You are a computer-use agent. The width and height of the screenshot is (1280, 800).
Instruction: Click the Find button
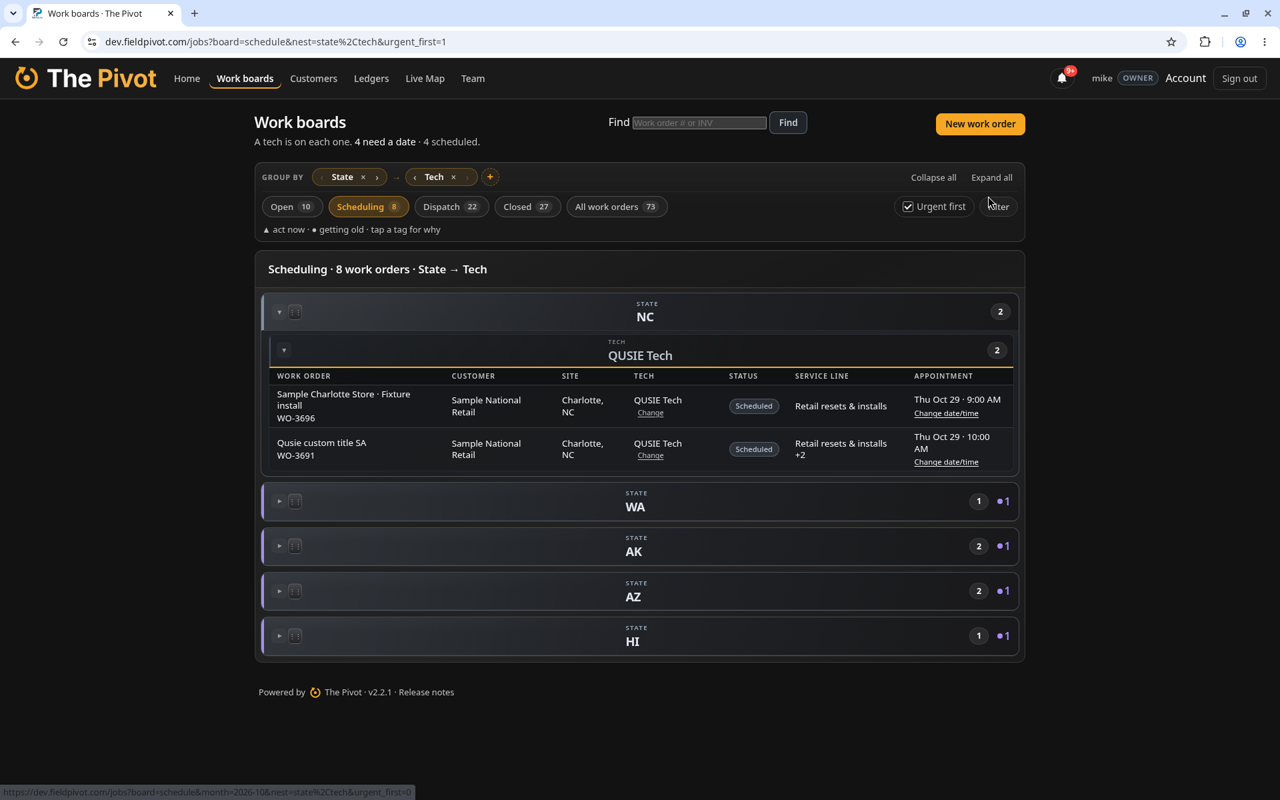[x=788, y=122]
